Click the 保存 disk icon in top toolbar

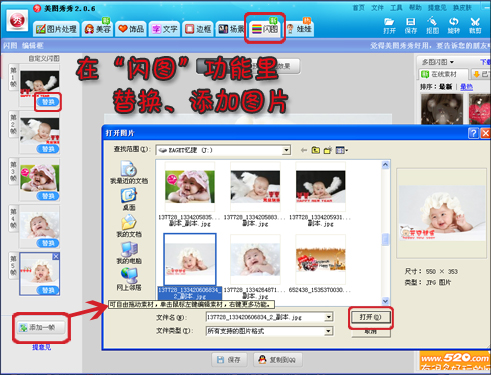pyautogui.click(x=411, y=26)
